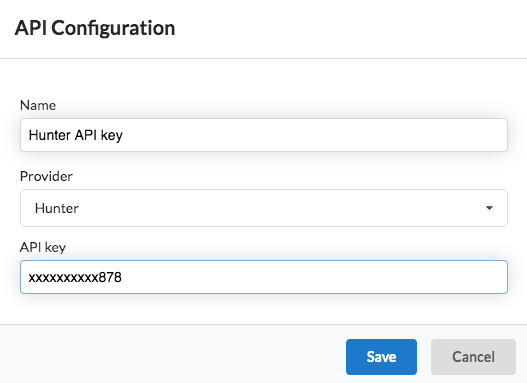Click the API key field label
Image resolution: width=527 pixels, height=383 pixels.
(43, 248)
